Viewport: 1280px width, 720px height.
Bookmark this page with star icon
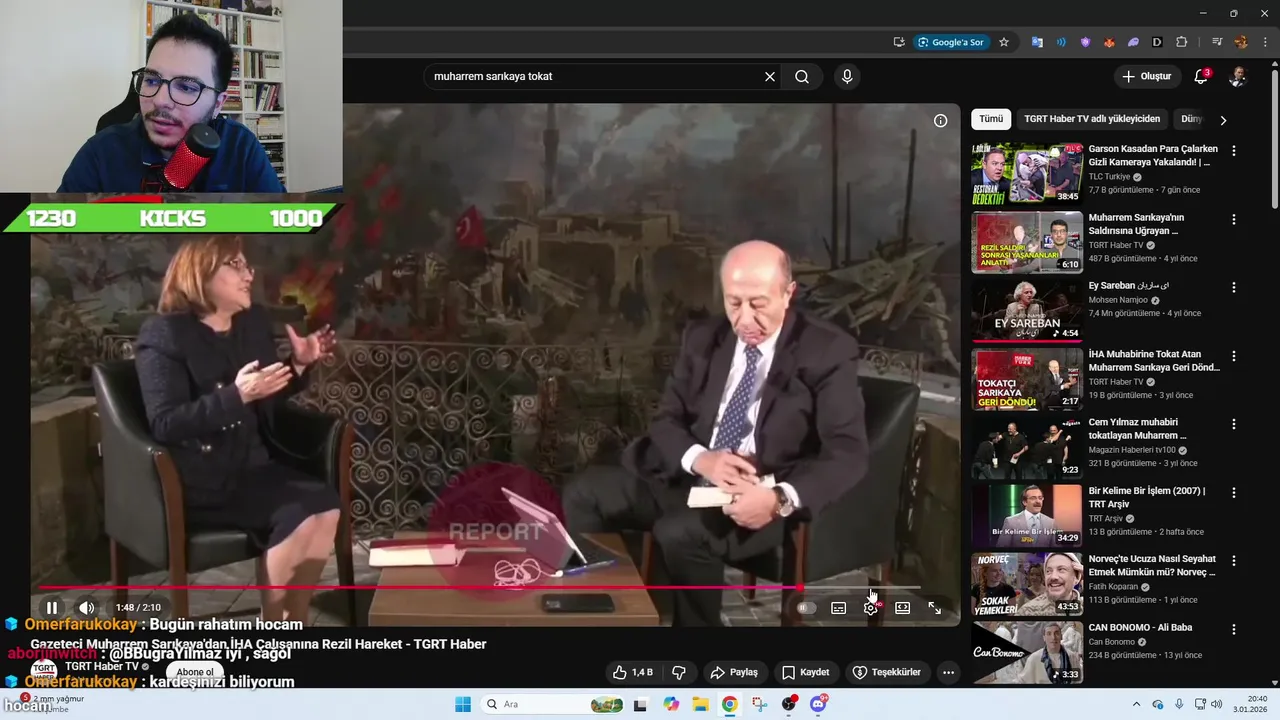pos(1004,42)
